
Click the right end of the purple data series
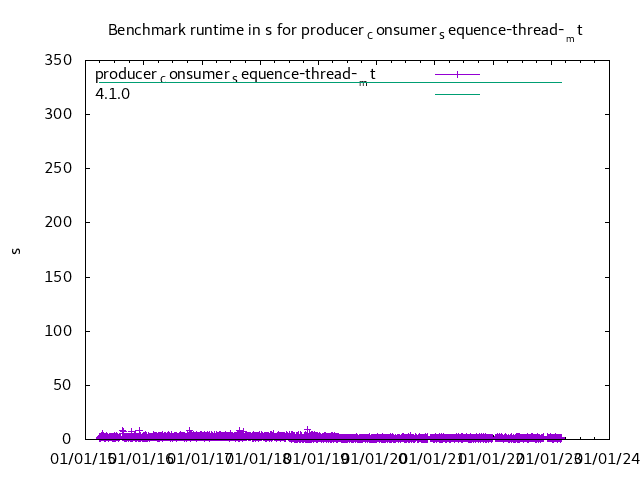pos(562,437)
